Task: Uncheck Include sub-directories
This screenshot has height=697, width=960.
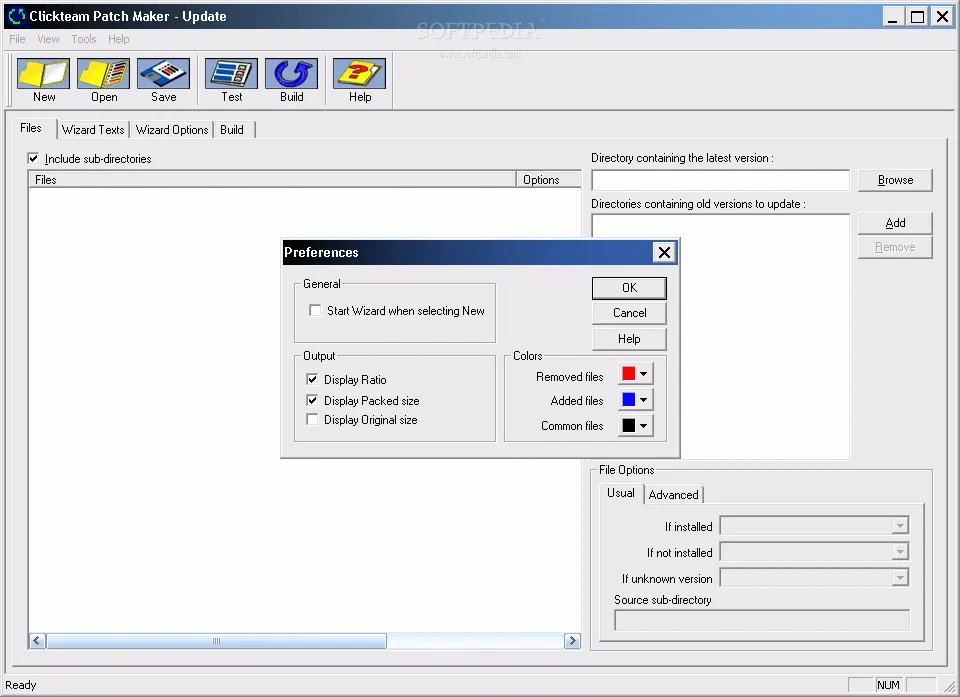Action: click(x=33, y=158)
